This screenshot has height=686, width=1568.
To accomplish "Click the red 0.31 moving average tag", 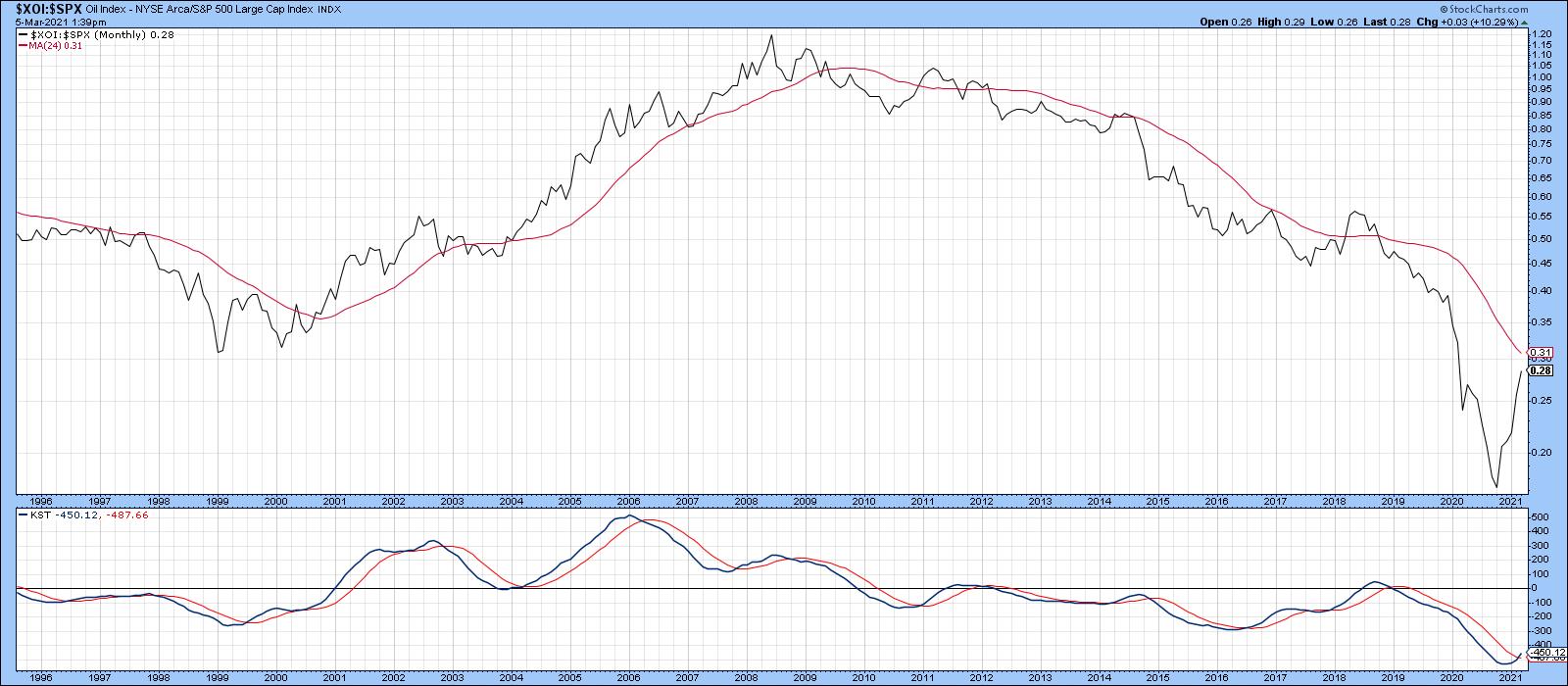I will (x=1541, y=353).
